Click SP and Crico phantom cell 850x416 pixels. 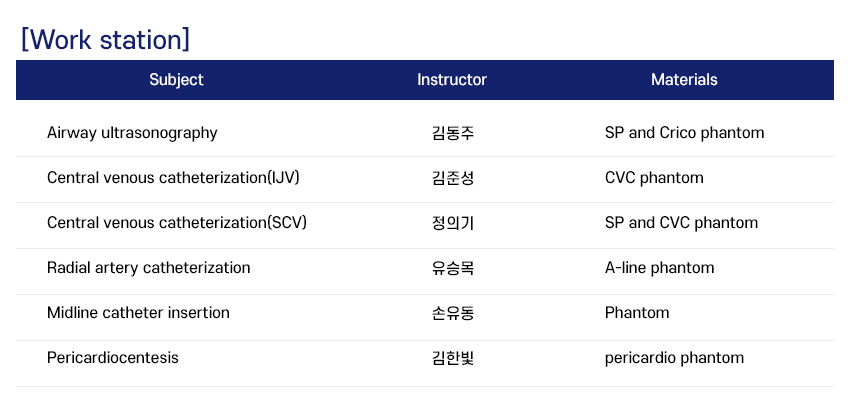684,133
